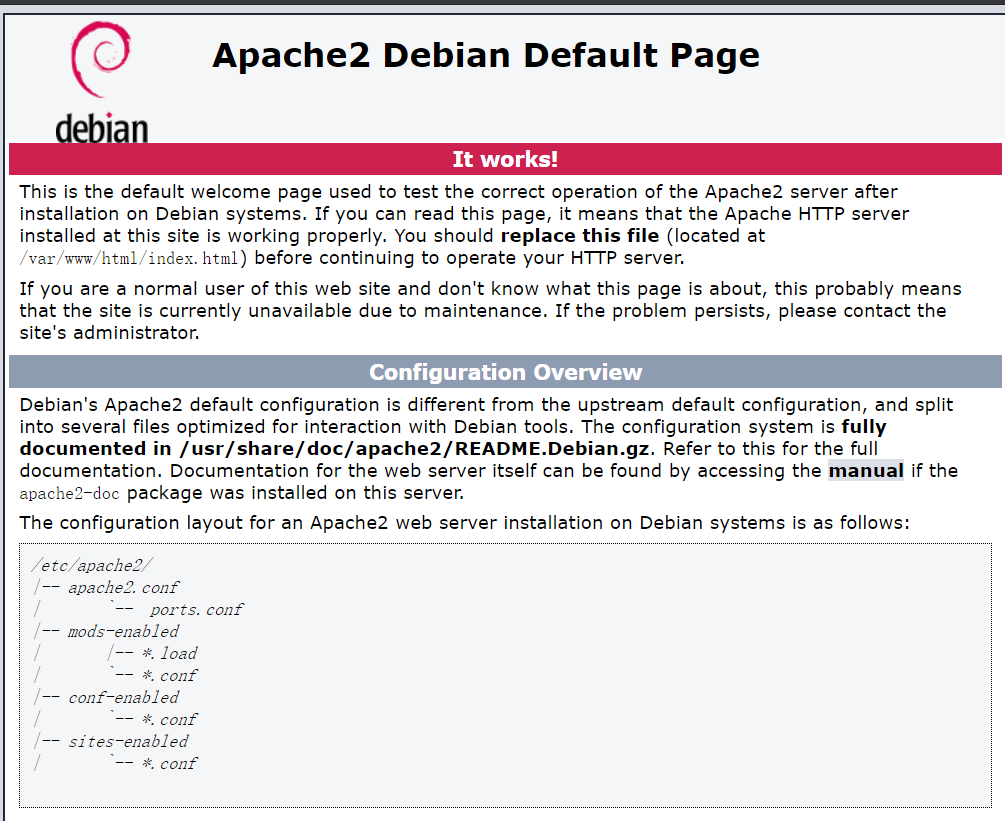Click the *.load tree entry
Screen dimensions: 1005x821
(170, 654)
